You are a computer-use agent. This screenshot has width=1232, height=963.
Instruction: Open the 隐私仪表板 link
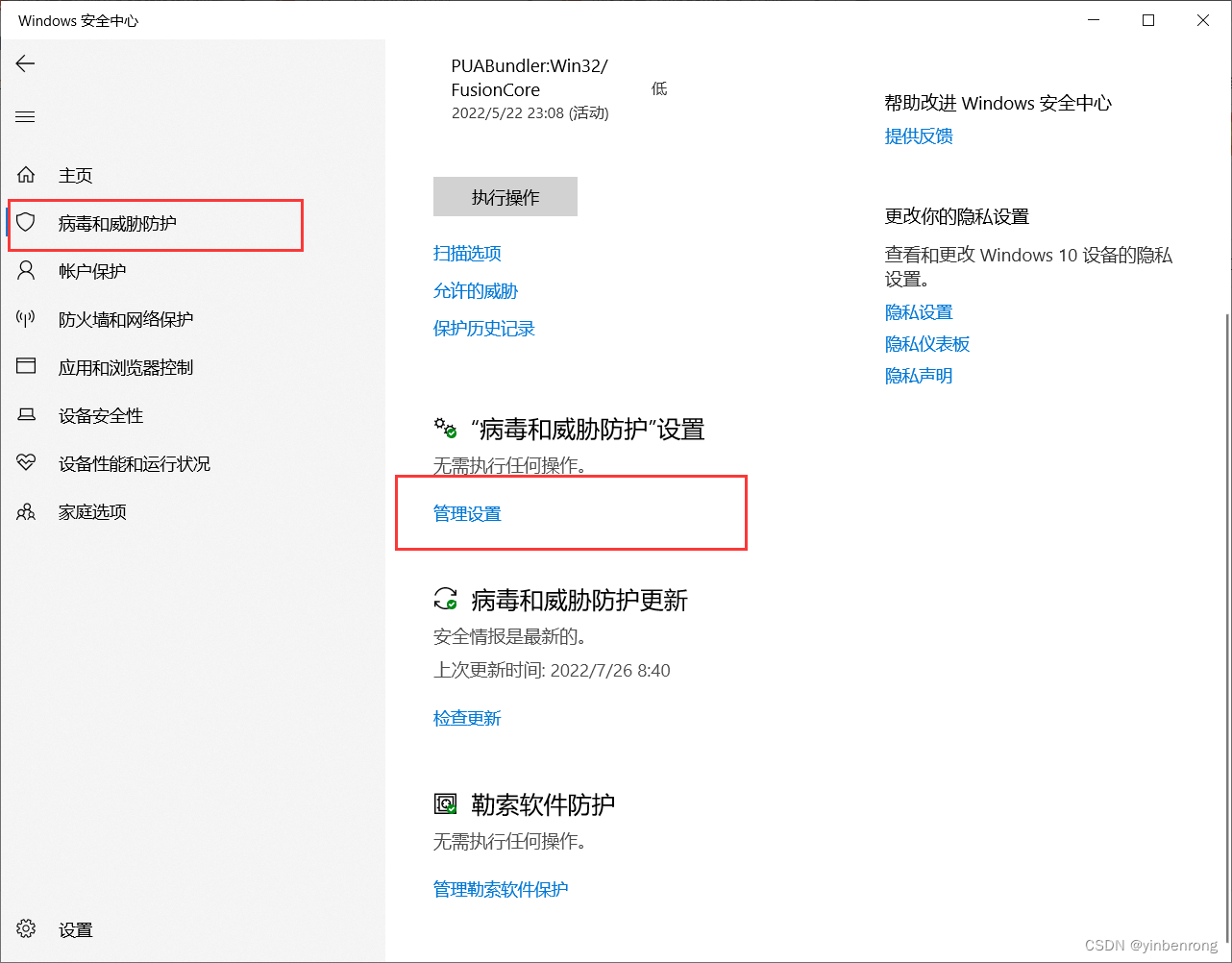927,343
